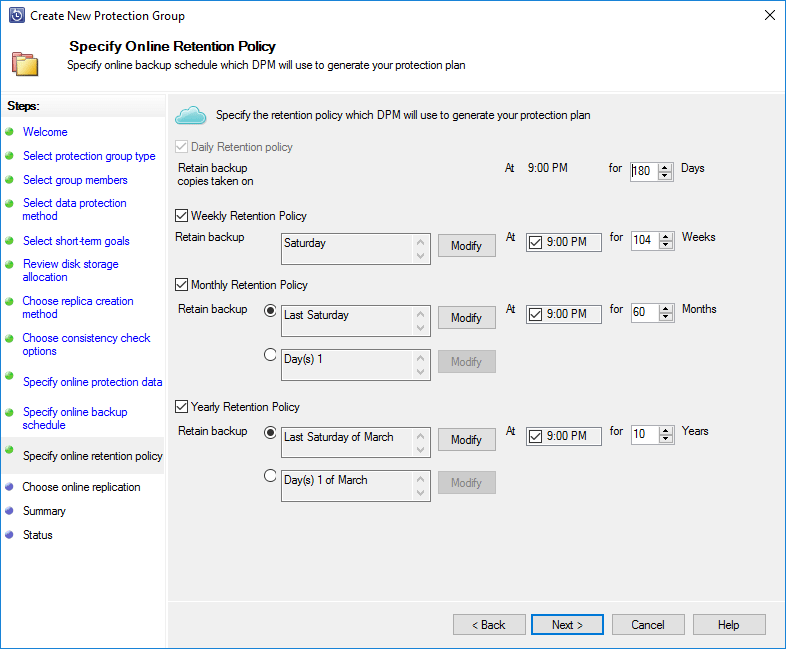Click the green bullet beside Welcome step
This screenshot has width=786, height=649.
tap(9, 132)
